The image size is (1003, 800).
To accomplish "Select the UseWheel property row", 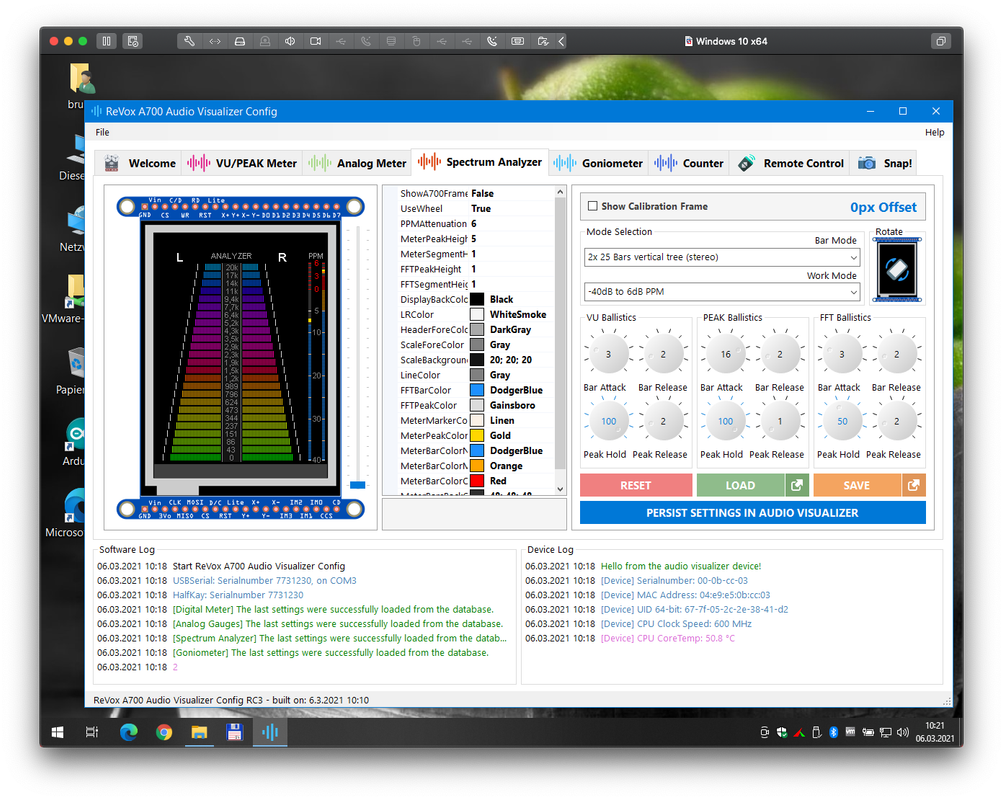I will (475, 208).
